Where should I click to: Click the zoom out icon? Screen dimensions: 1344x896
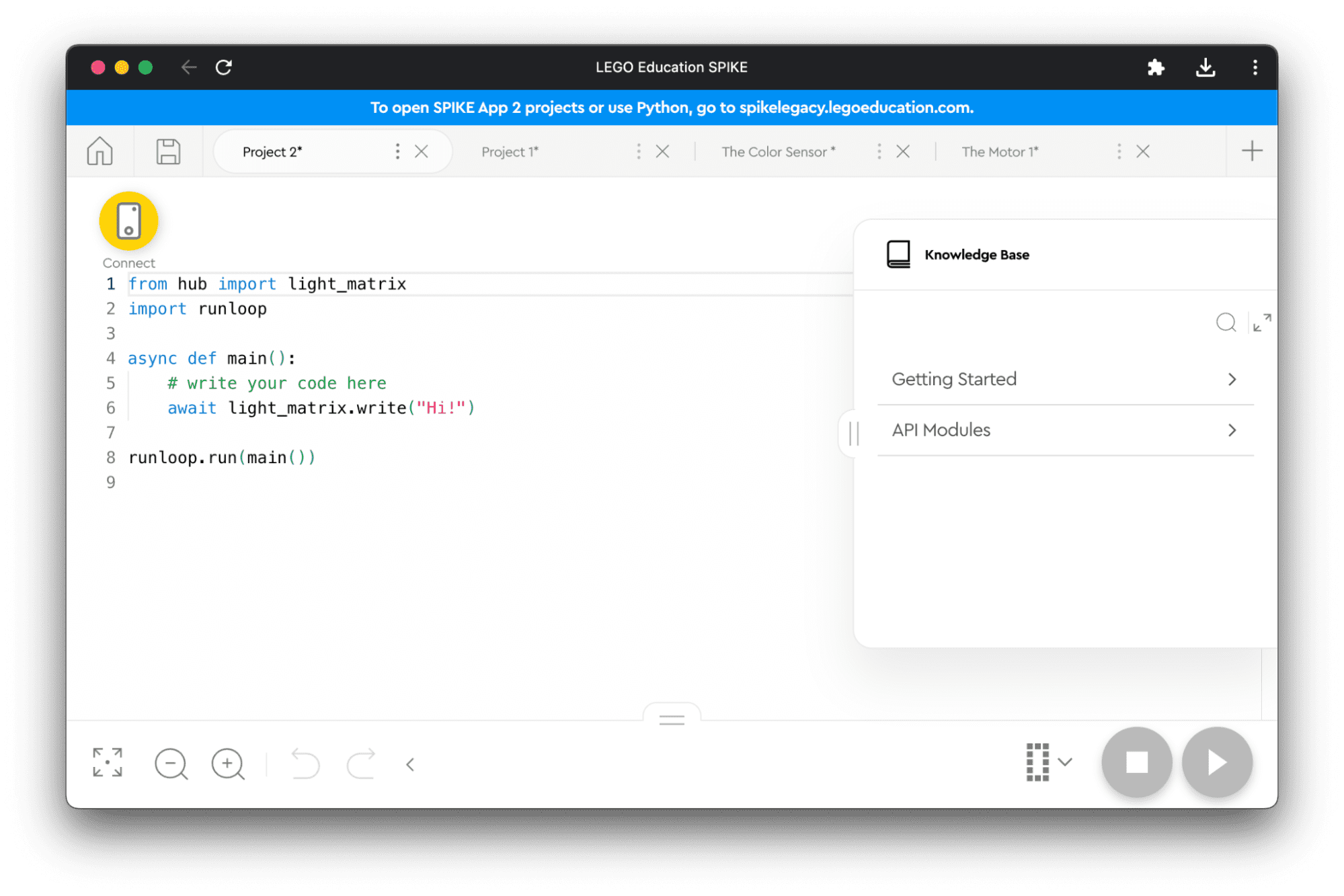[x=173, y=763]
